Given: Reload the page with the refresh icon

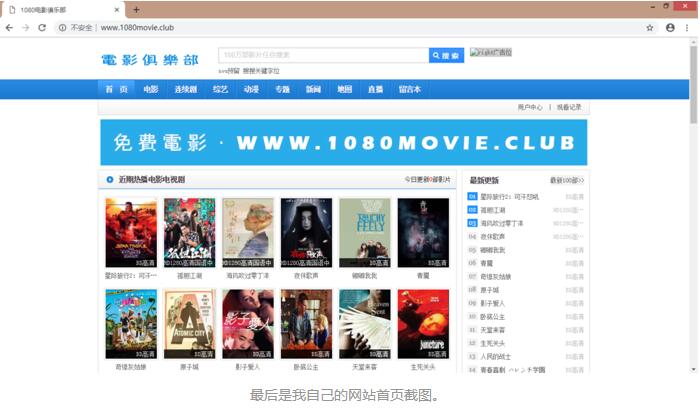Looking at the screenshot, I should 42,28.
